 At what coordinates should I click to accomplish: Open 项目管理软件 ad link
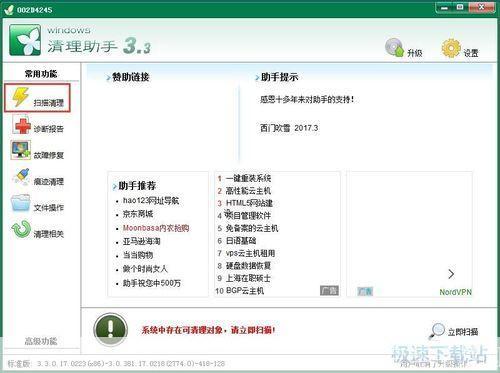click(248, 216)
